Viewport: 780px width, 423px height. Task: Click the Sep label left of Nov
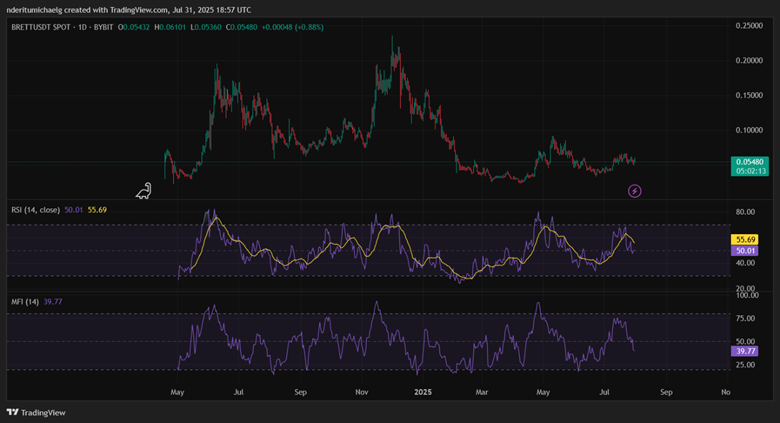[300, 393]
